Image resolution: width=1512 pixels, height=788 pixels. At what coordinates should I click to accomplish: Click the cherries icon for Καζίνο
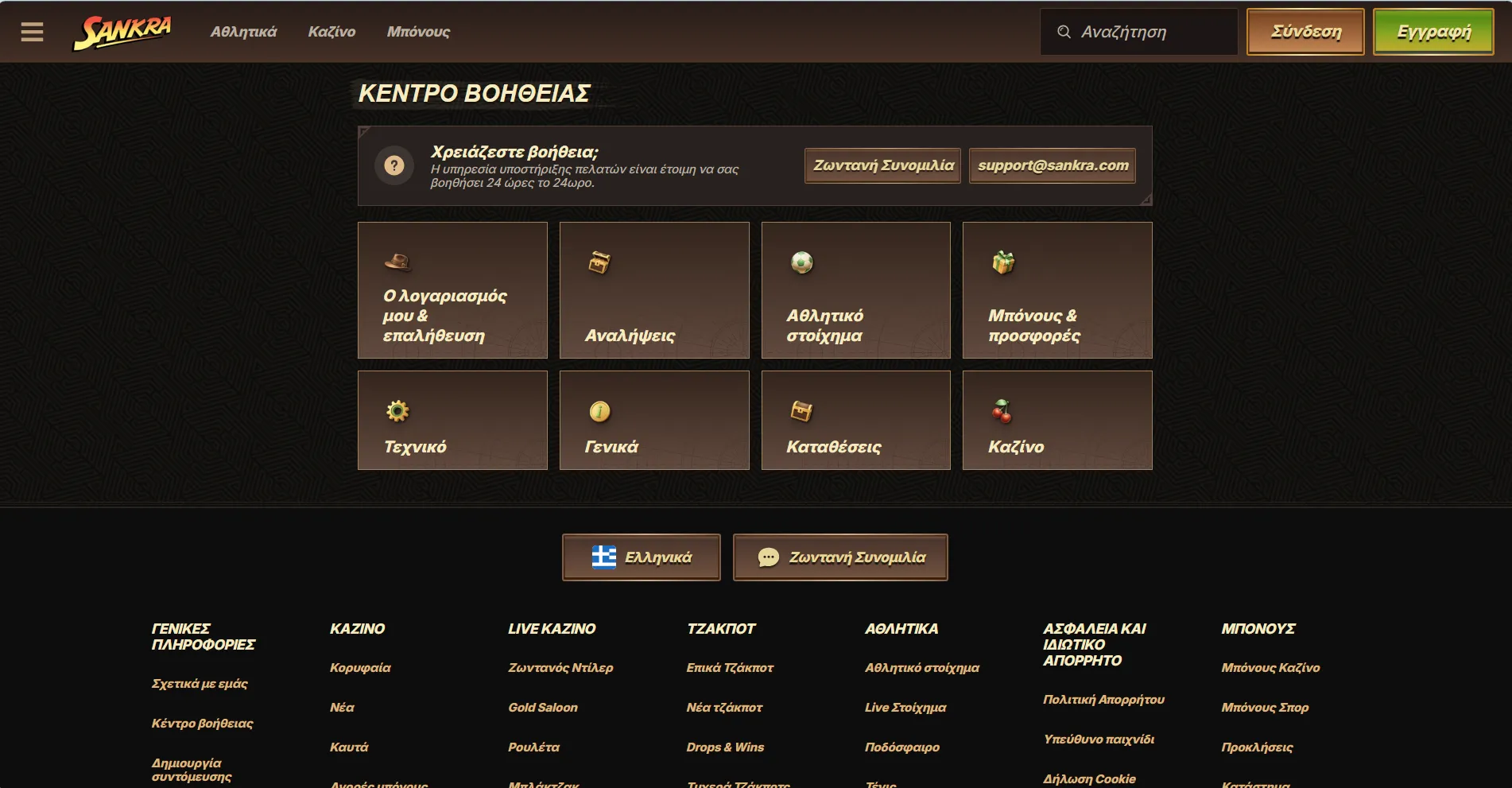[x=1002, y=411]
